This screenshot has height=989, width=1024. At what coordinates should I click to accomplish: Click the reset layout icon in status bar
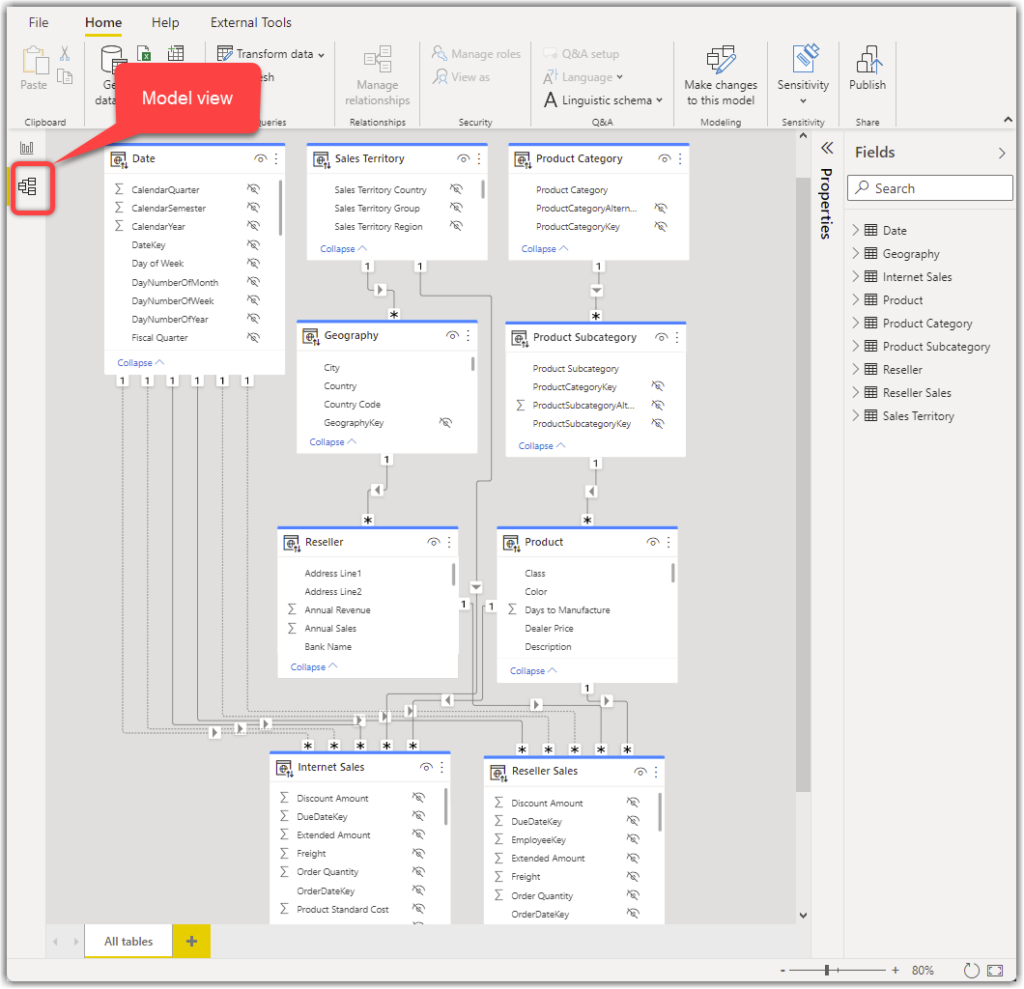tap(972, 971)
